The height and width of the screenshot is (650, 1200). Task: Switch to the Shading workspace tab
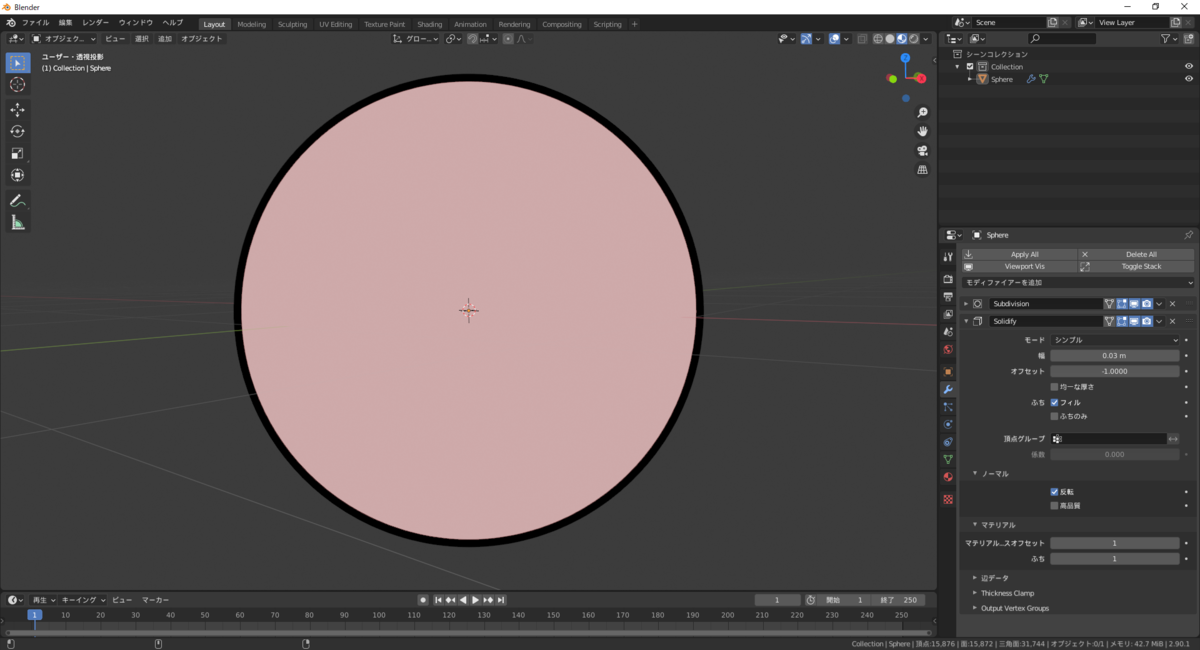tap(429, 24)
